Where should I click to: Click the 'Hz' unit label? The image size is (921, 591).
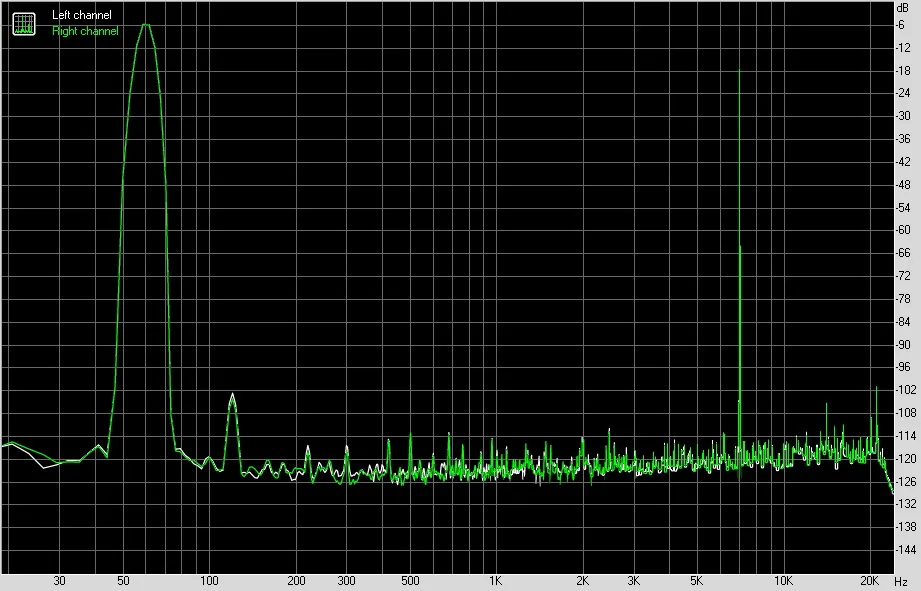tap(901, 582)
